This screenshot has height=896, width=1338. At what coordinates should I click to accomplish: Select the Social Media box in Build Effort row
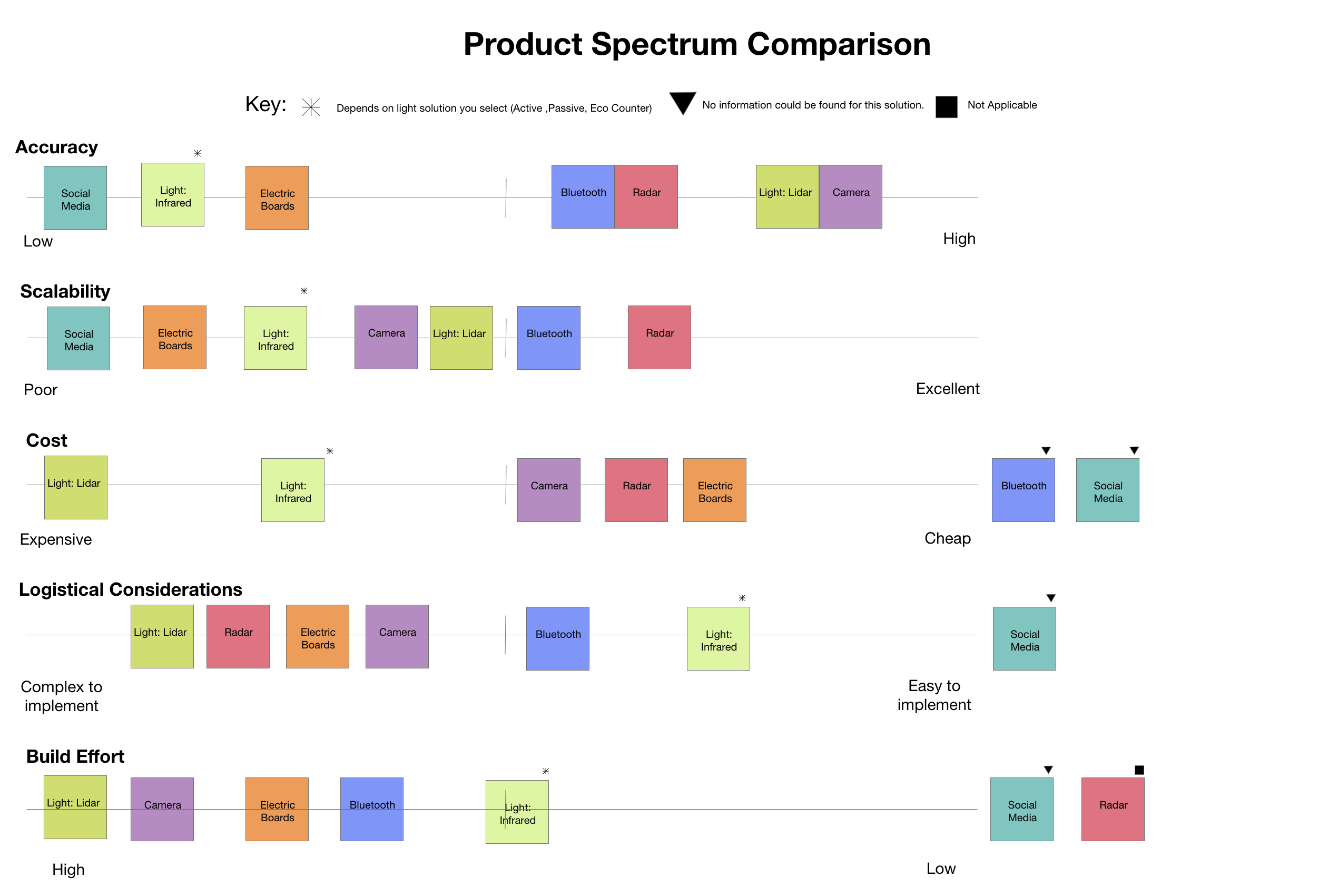click(x=1022, y=809)
